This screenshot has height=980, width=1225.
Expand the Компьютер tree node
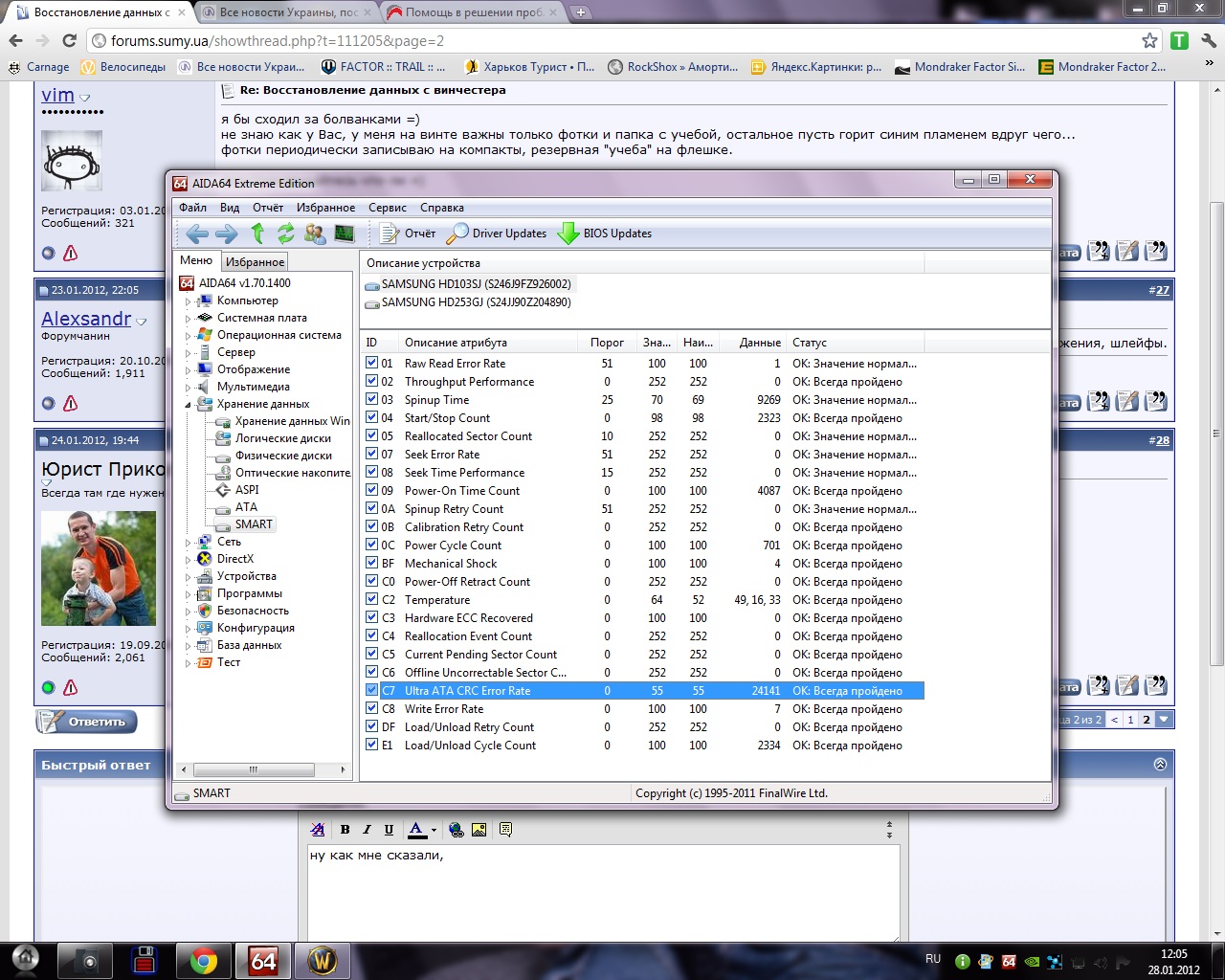click(x=188, y=301)
